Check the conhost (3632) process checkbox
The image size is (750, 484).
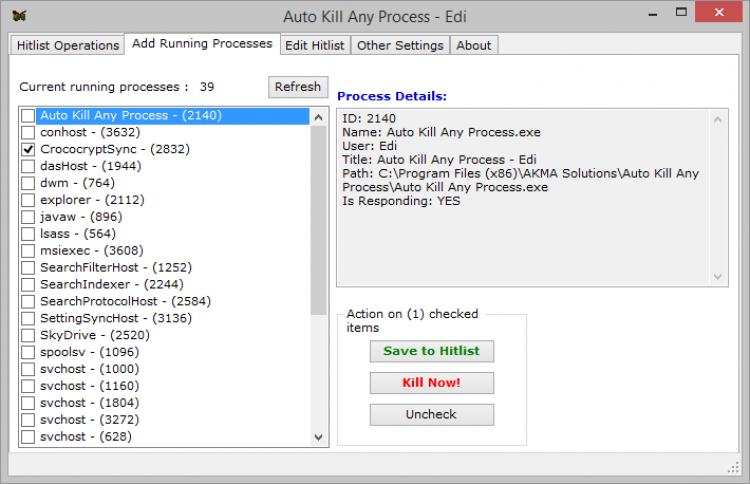(28, 132)
